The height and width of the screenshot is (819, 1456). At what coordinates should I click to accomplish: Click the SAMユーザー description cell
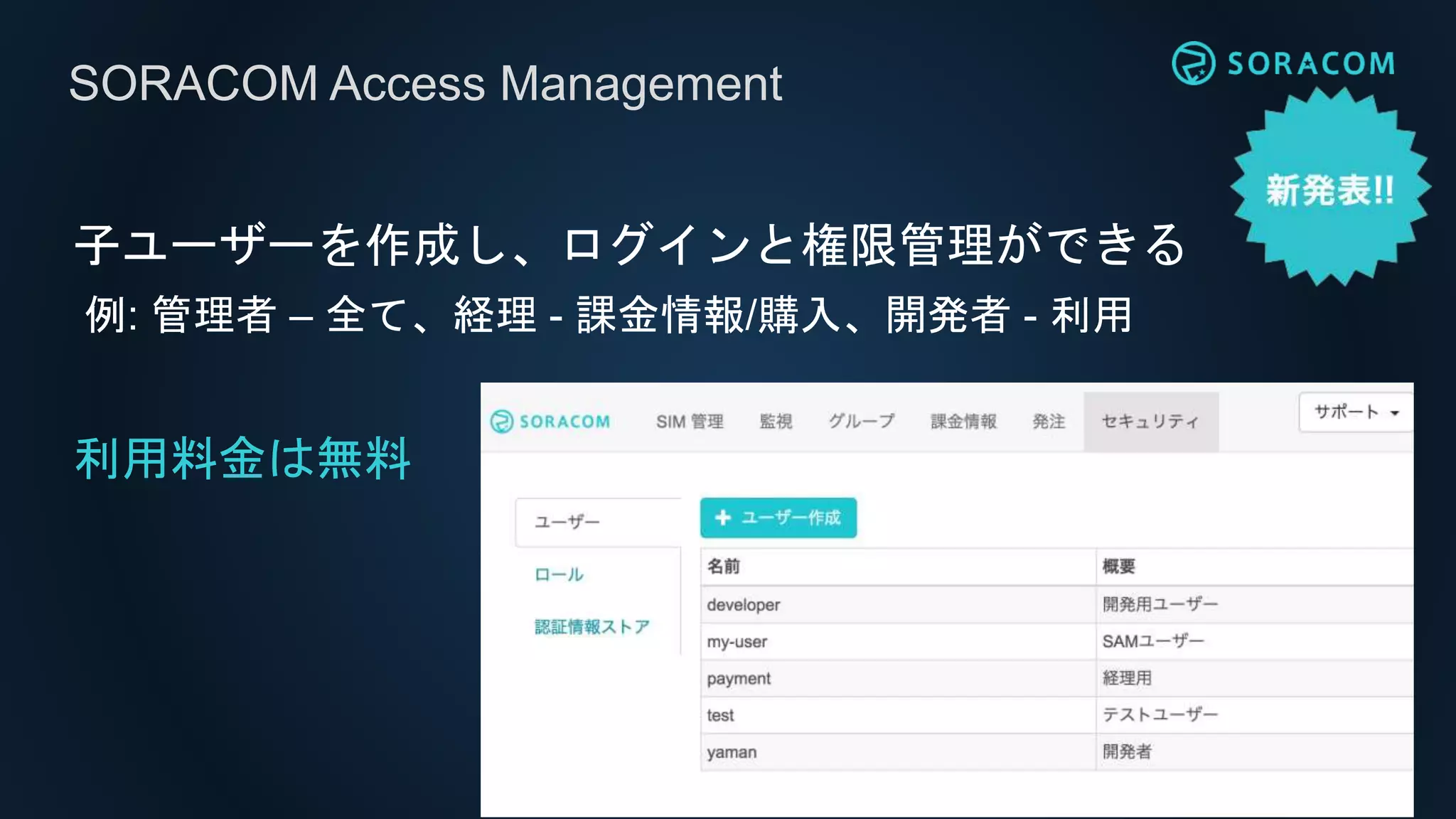coord(1255,642)
